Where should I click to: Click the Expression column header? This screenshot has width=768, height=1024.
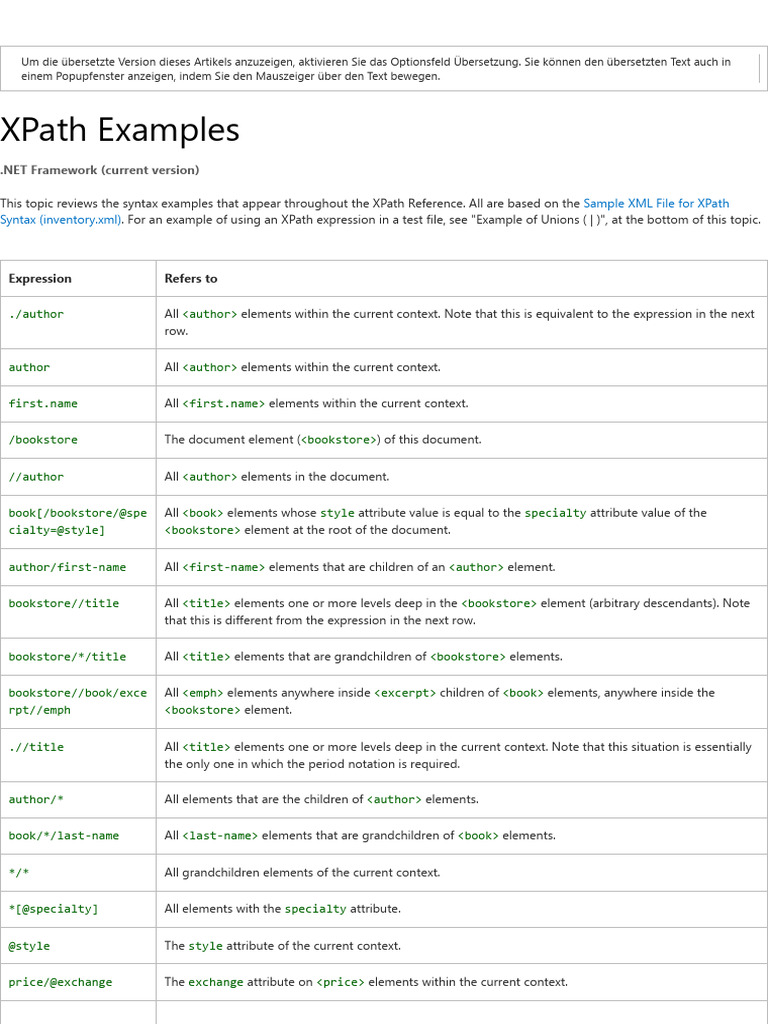tap(40, 279)
